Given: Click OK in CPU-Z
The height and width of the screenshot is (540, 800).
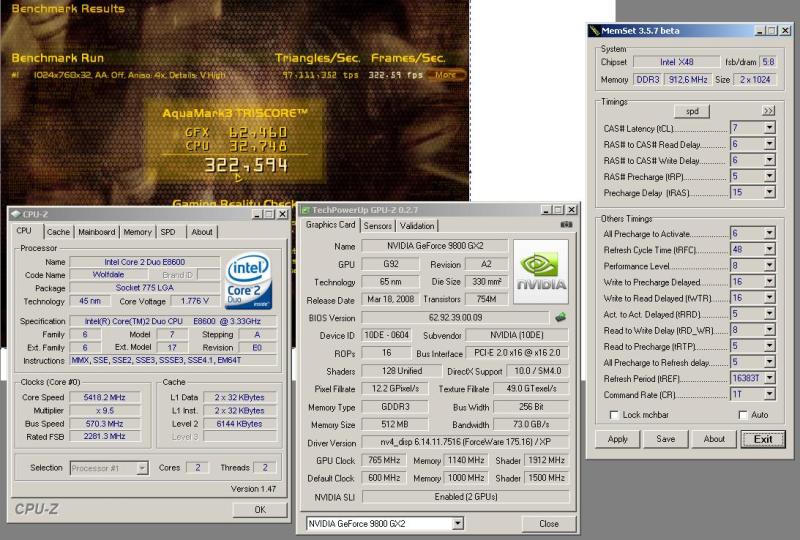Looking at the screenshot, I should point(260,509).
